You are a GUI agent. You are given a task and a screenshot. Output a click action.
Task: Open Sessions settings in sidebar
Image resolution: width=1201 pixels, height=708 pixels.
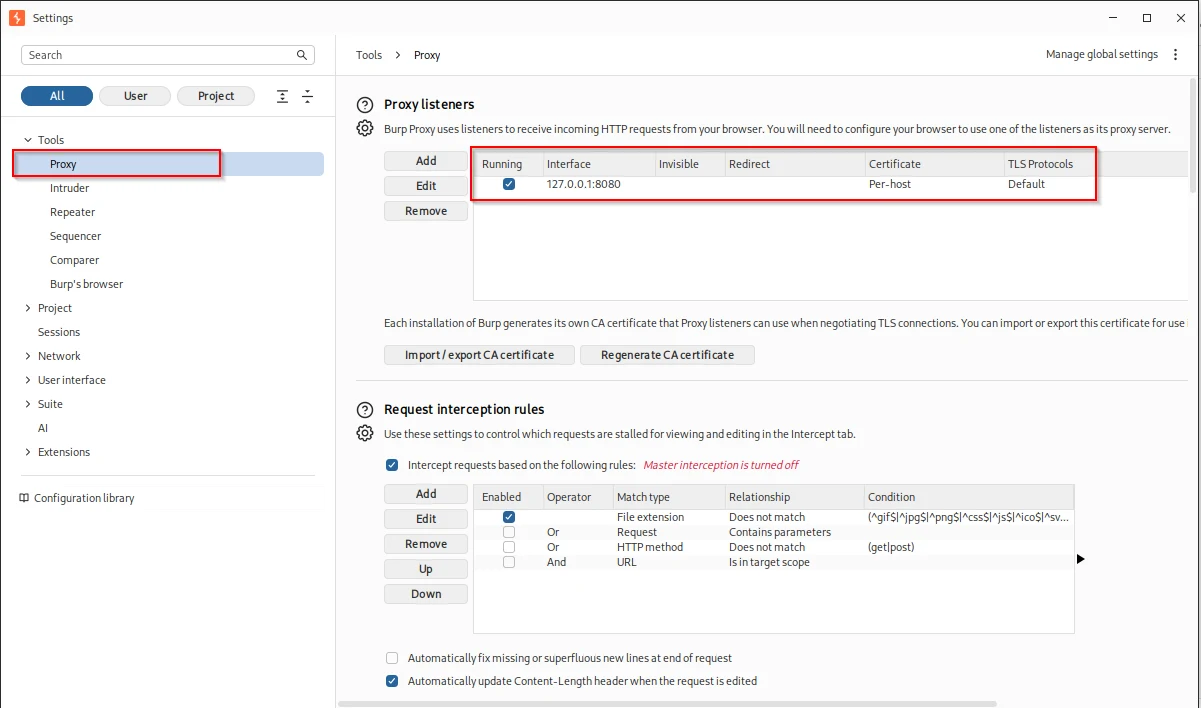click(x=59, y=332)
